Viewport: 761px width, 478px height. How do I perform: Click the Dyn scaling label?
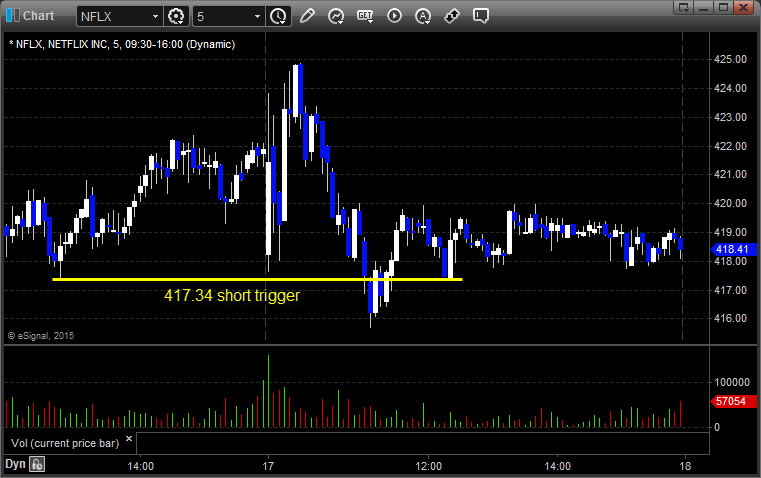15,464
